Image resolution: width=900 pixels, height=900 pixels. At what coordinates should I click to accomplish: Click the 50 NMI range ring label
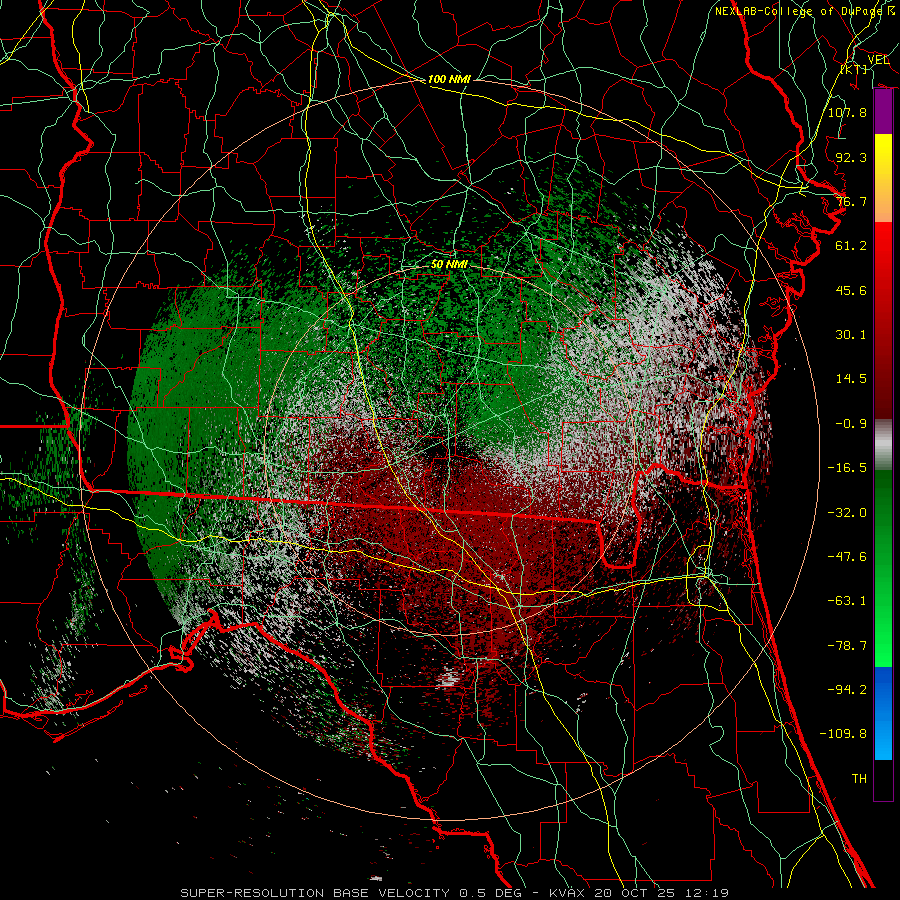click(x=449, y=264)
